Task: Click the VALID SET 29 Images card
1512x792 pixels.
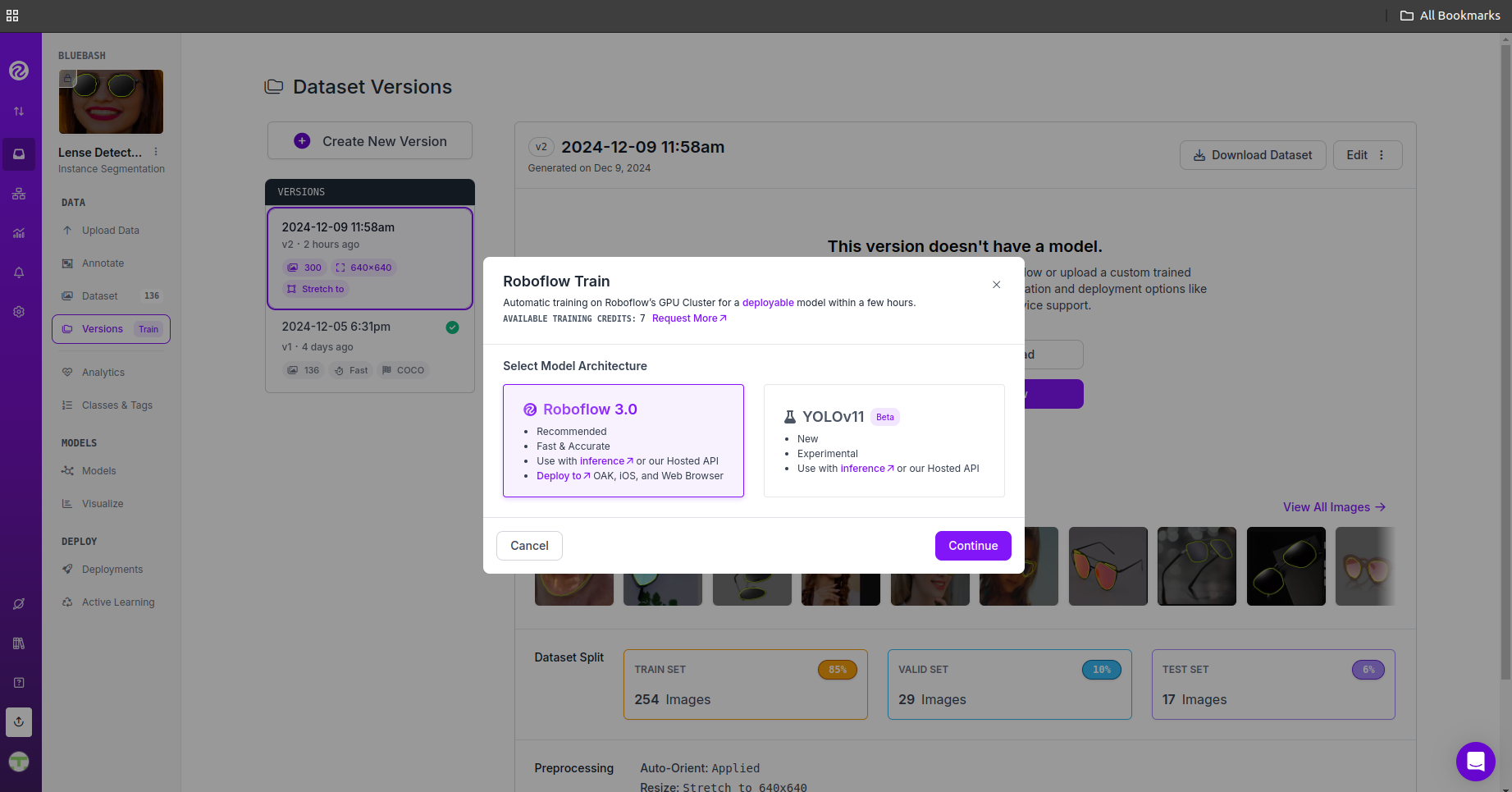Action: tap(1010, 684)
